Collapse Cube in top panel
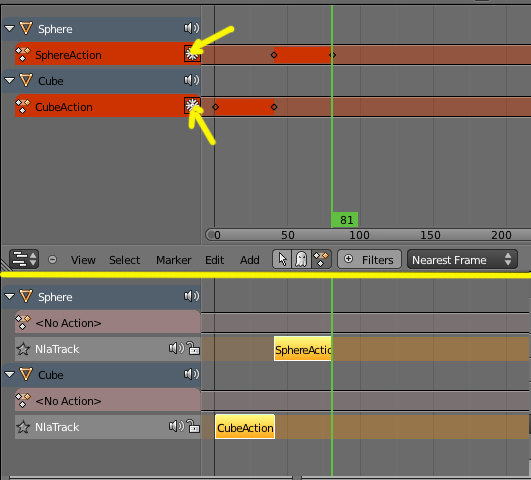Image resolution: width=531 pixels, height=480 pixels. click(9, 81)
